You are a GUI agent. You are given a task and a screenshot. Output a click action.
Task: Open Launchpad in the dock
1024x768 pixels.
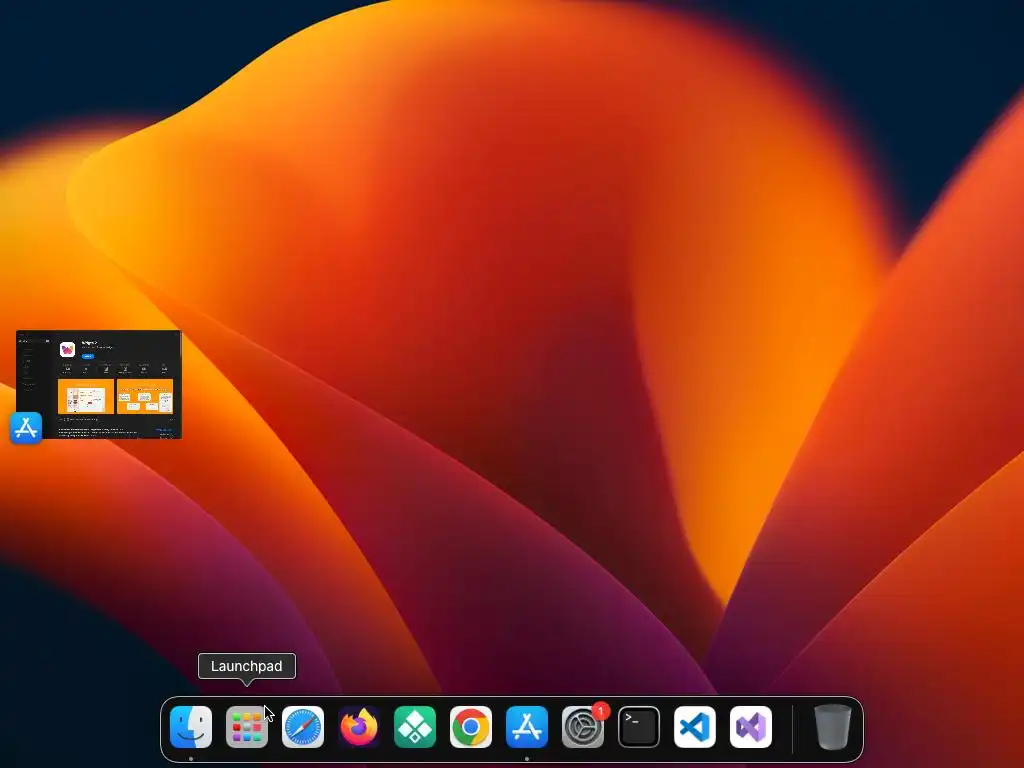point(247,727)
